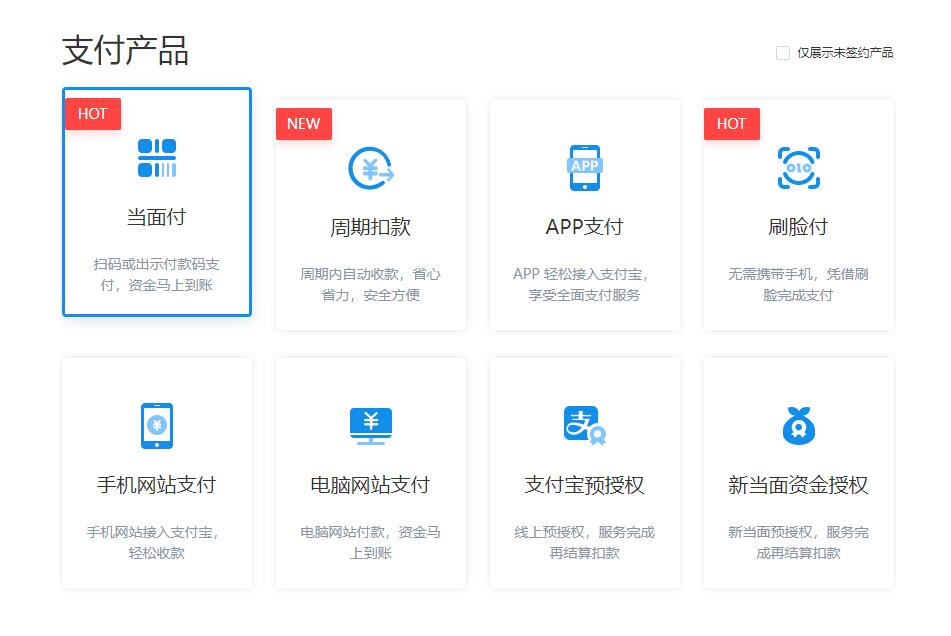
Task: Open the 刷脸付 product title
Action: coord(798,227)
